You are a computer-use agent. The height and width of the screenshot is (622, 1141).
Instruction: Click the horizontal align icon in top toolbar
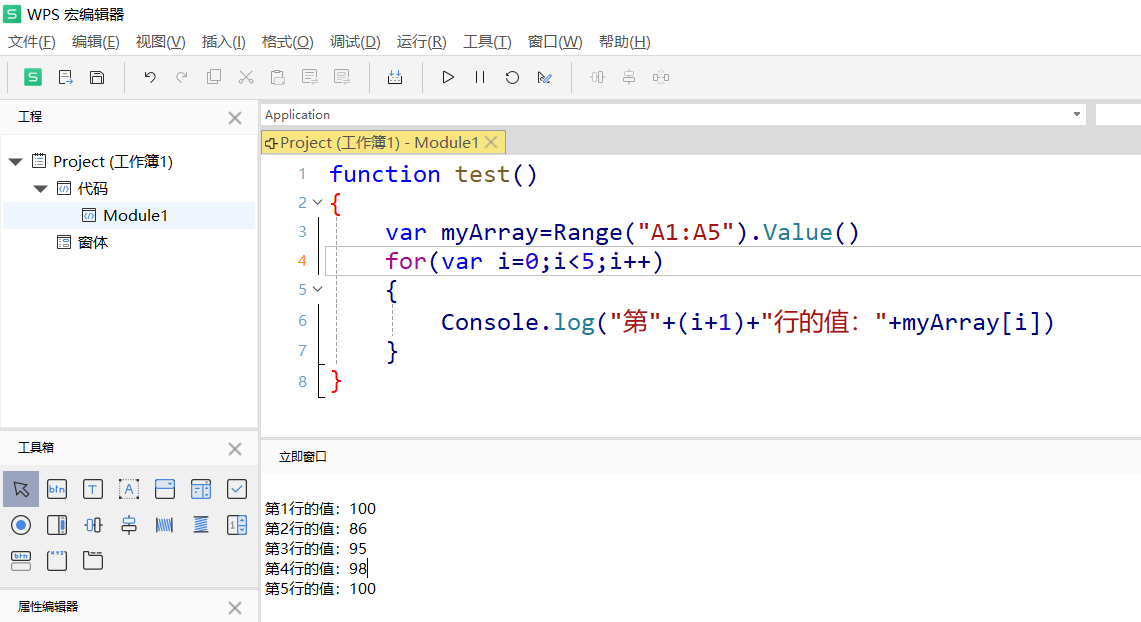click(597, 77)
